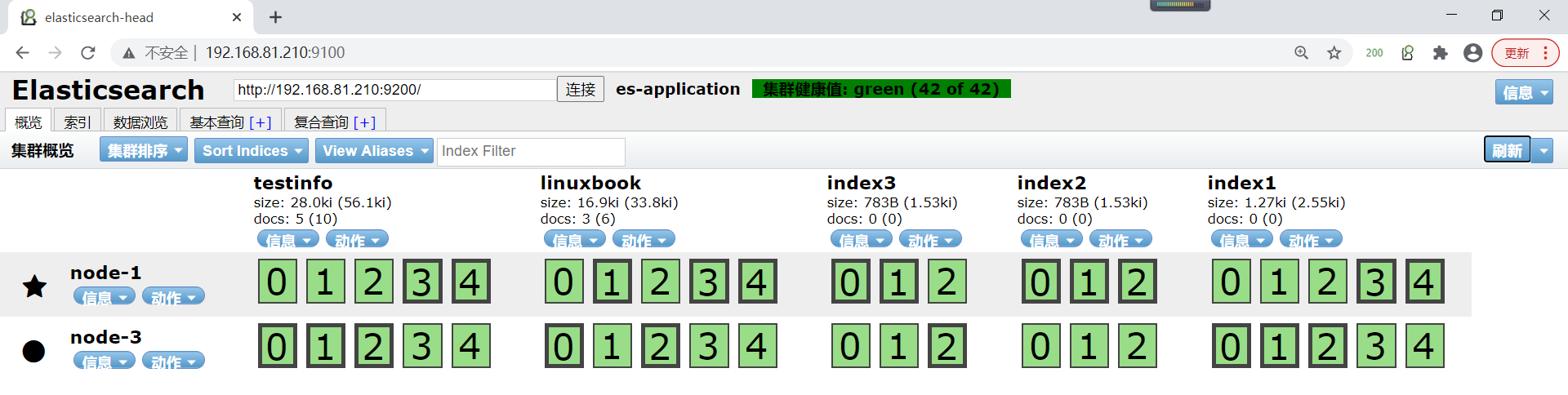The image size is (1568, 395).
Task: Open the Sort Indices dropdown
Action: (252, 150)
